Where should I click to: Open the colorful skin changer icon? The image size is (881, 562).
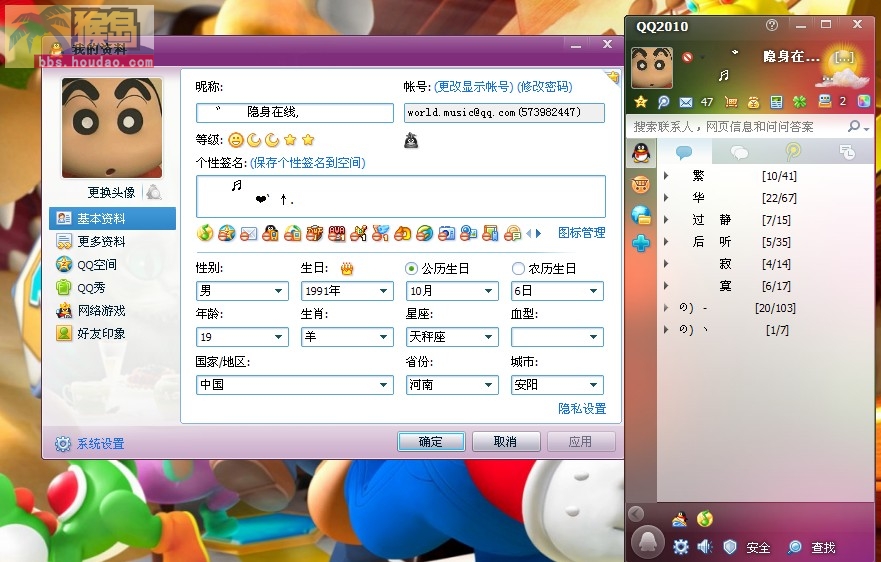click(x=864, y=101)
